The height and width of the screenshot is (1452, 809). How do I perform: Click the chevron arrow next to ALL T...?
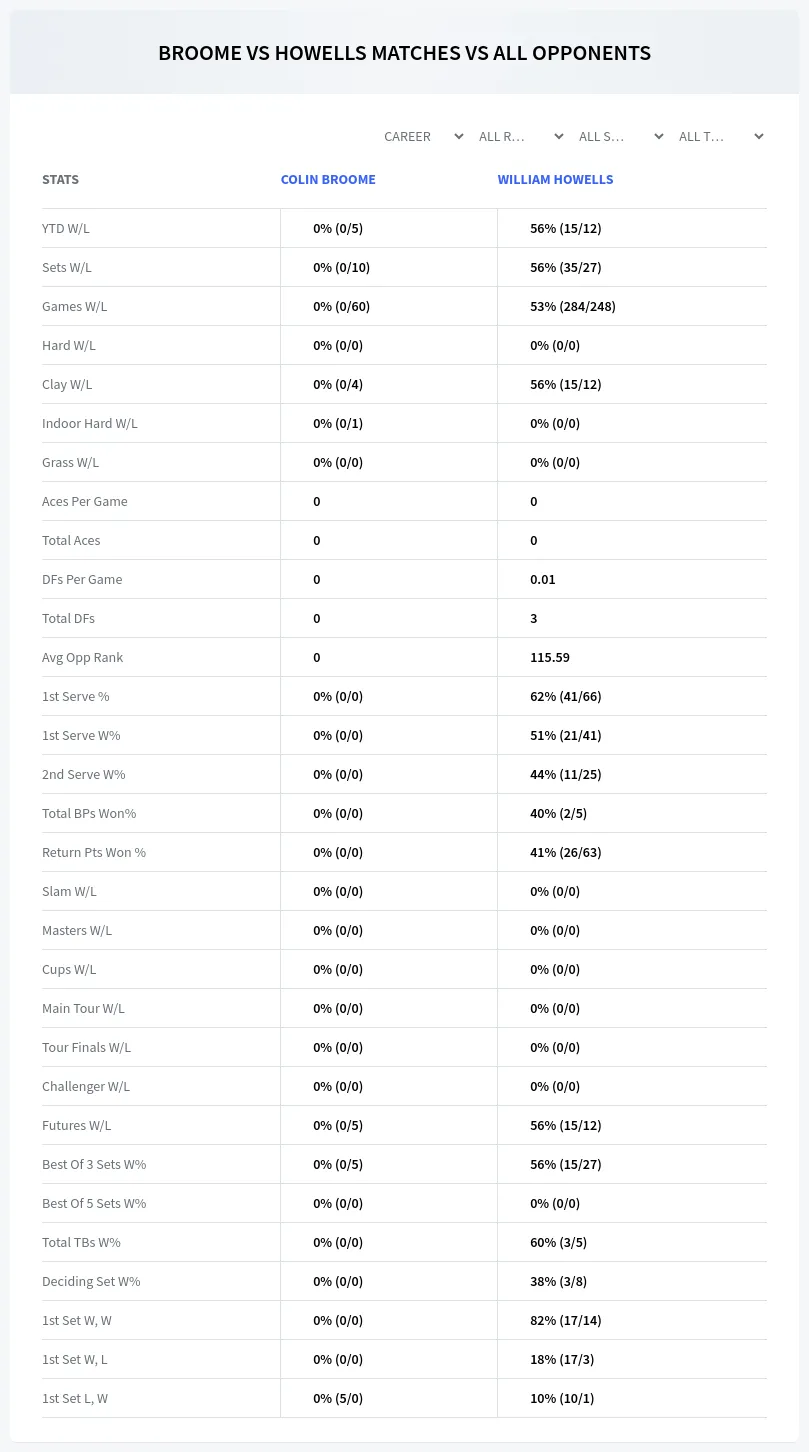point(759,136)
